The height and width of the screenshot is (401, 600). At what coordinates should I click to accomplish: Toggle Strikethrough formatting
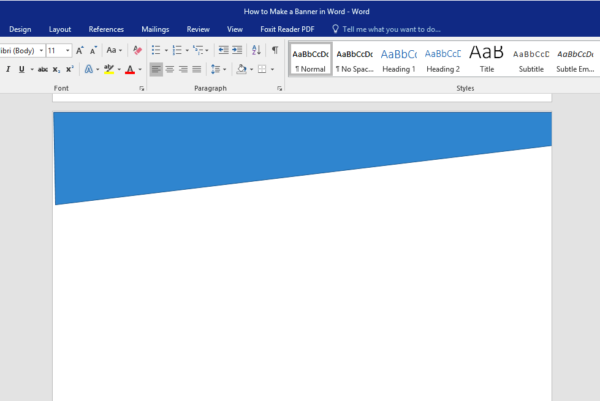43,69
